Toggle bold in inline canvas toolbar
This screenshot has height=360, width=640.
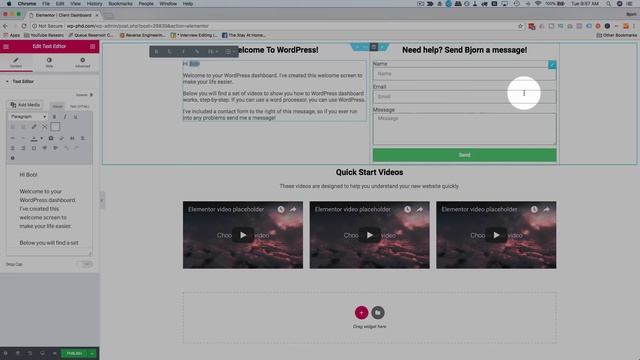coord(156,51)
